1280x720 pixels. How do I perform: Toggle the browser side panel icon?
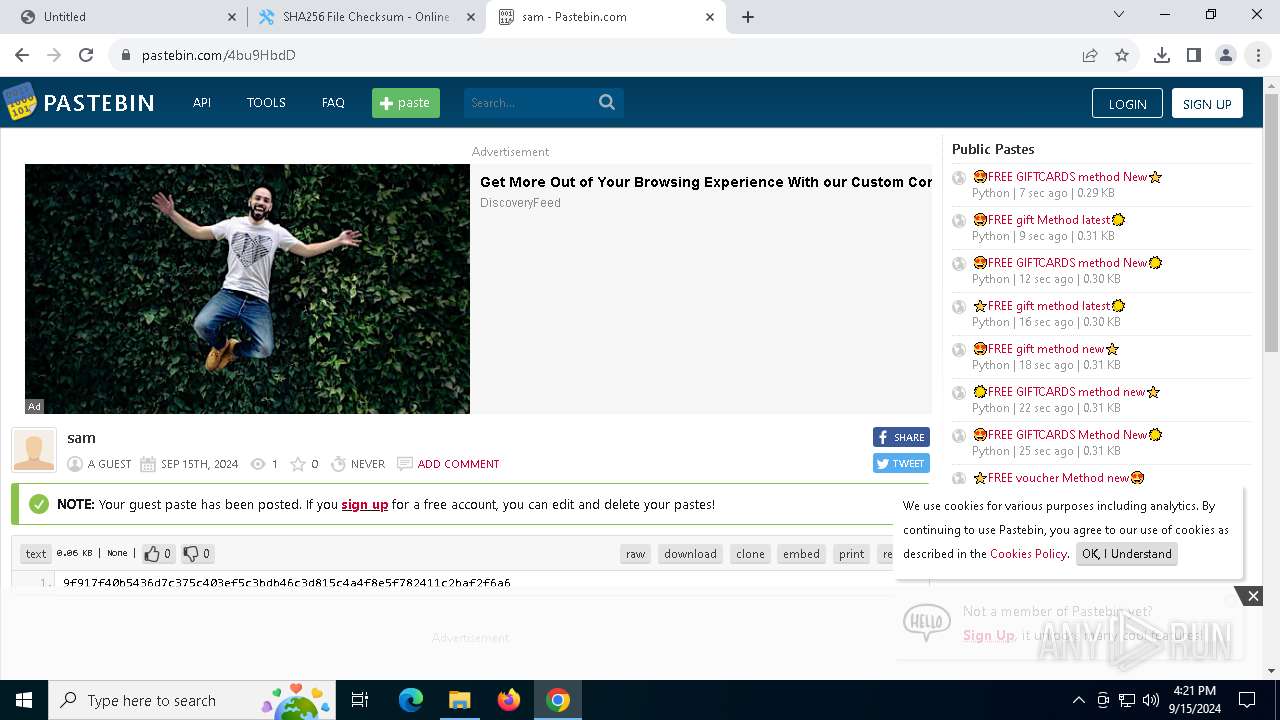[1194, 55]
